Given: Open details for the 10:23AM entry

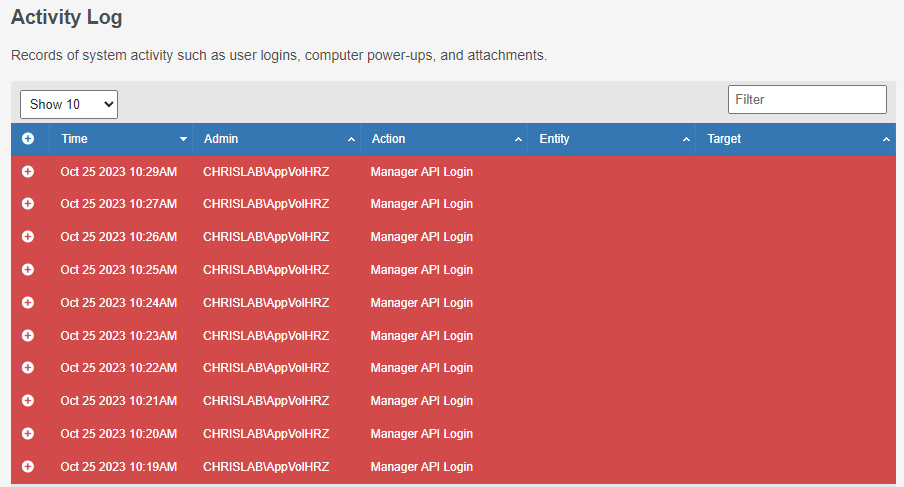Looking at the screenshot, I should click(28, 336).
